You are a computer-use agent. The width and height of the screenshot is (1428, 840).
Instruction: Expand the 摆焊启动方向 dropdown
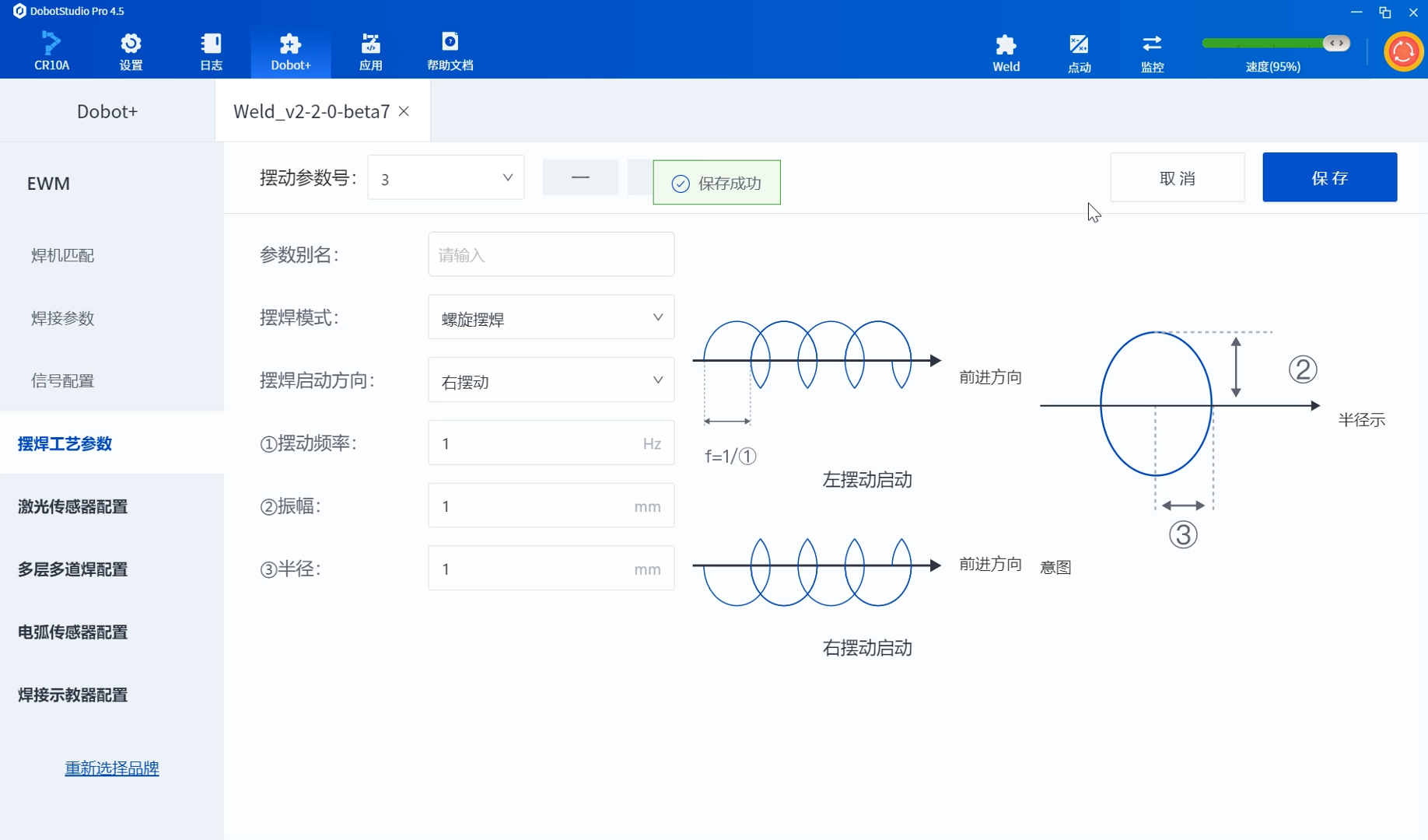point(551,380)
